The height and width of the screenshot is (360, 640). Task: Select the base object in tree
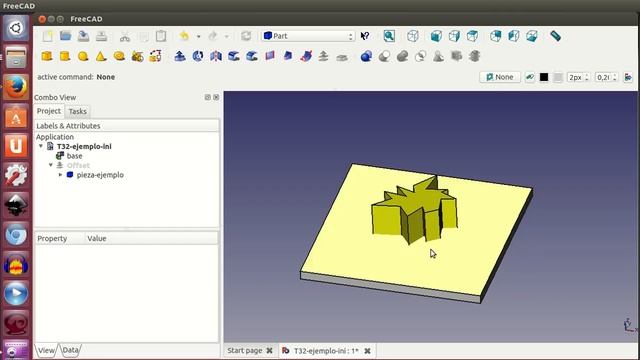74,156
